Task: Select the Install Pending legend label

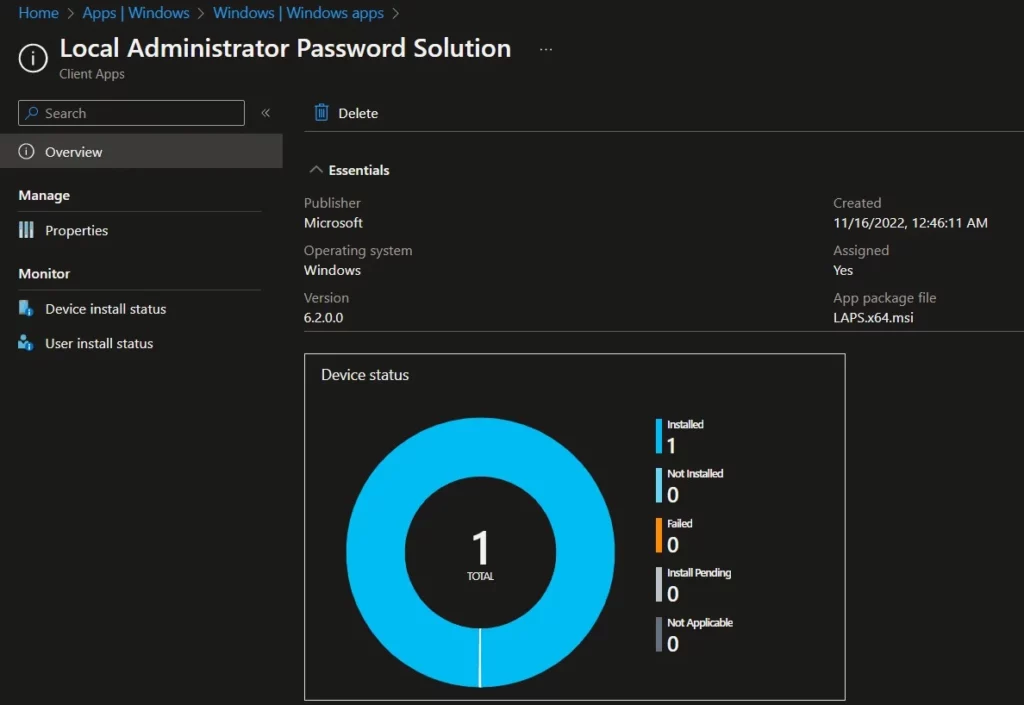Action: point(699,573)
